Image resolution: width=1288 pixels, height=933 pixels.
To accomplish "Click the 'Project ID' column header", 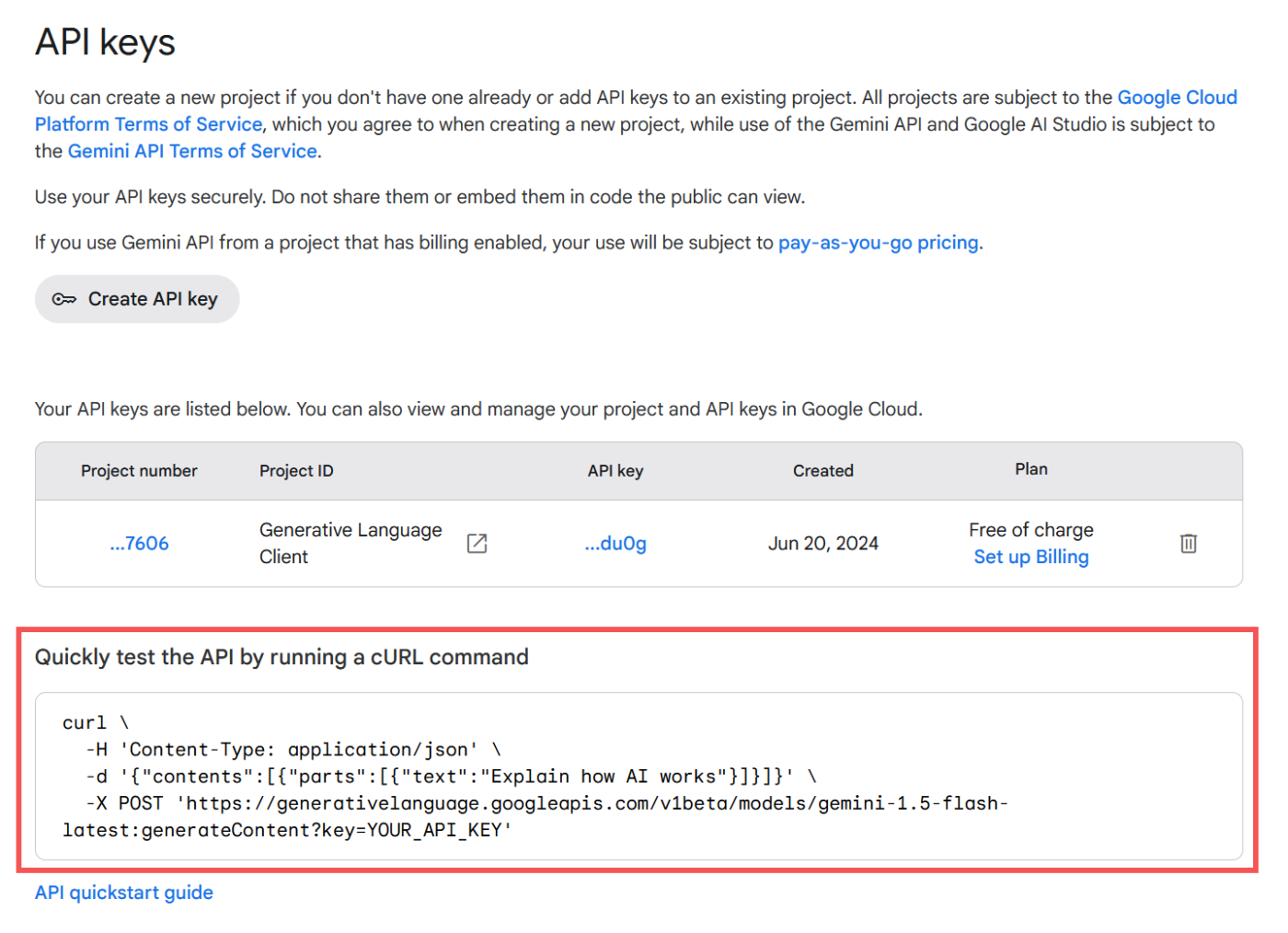I will pyautogui.click(x=296, y=471).
